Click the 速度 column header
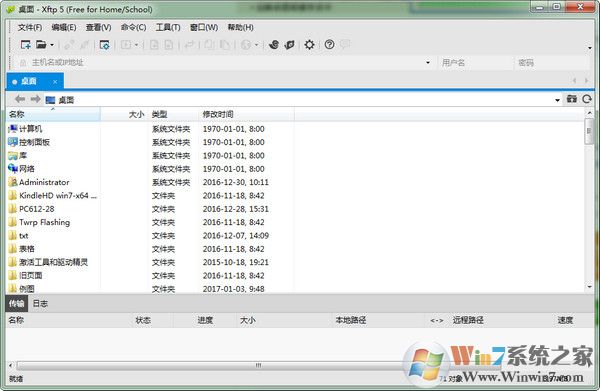 [x=565, y=320]
